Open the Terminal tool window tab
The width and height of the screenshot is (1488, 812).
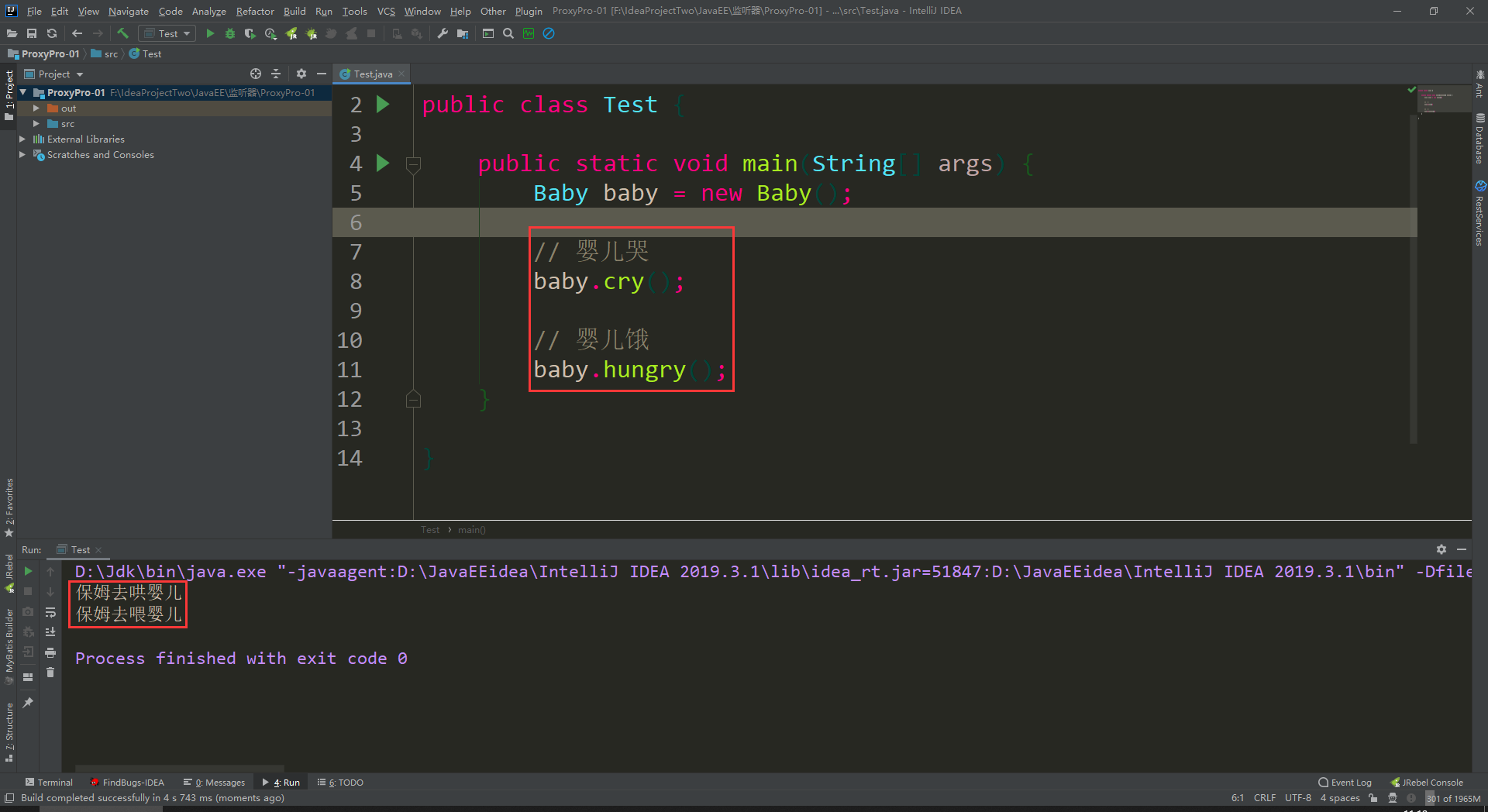[x=49, y=783]
